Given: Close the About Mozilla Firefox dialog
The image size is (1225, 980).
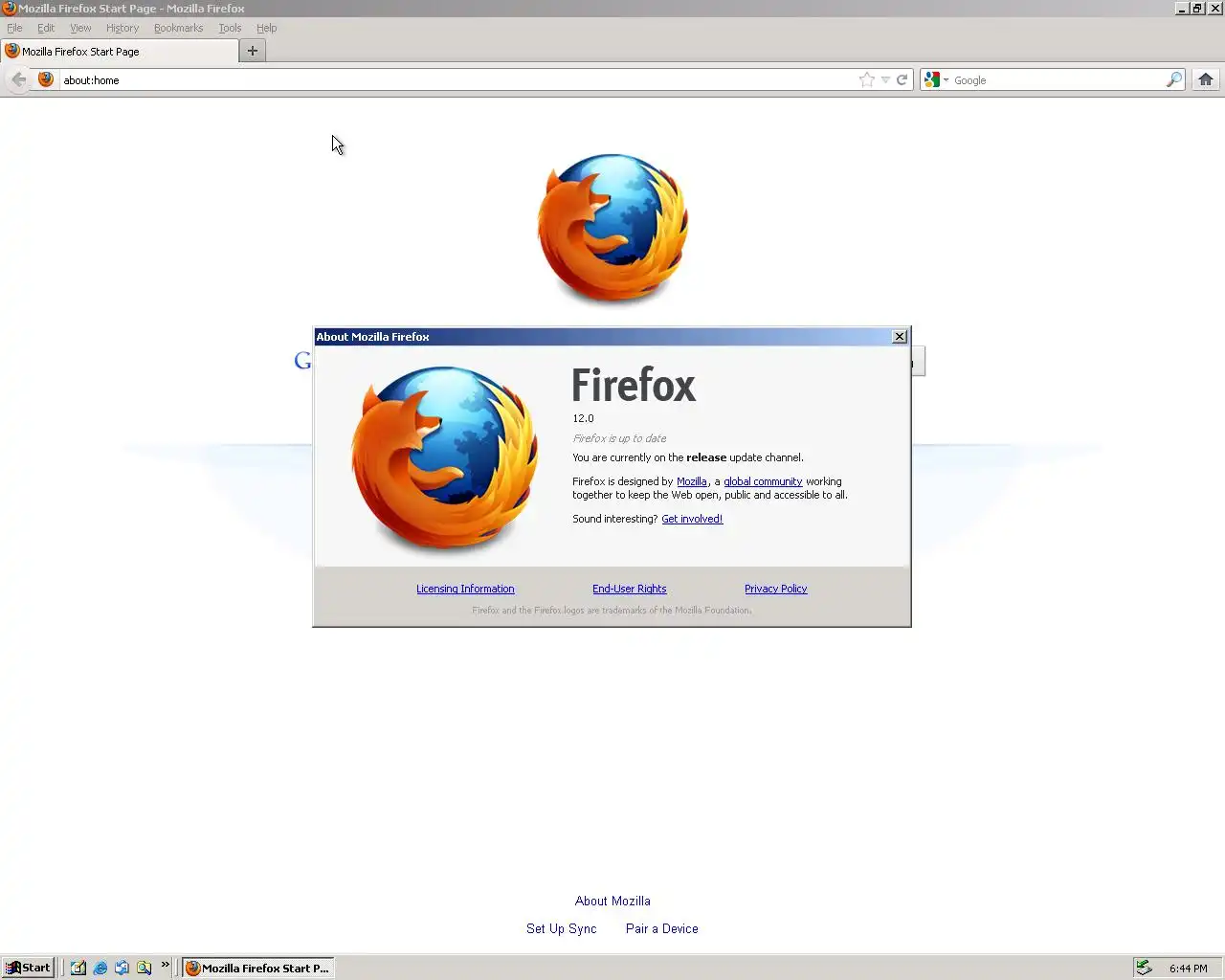Looking at the screenshot, I should point(900,336).
